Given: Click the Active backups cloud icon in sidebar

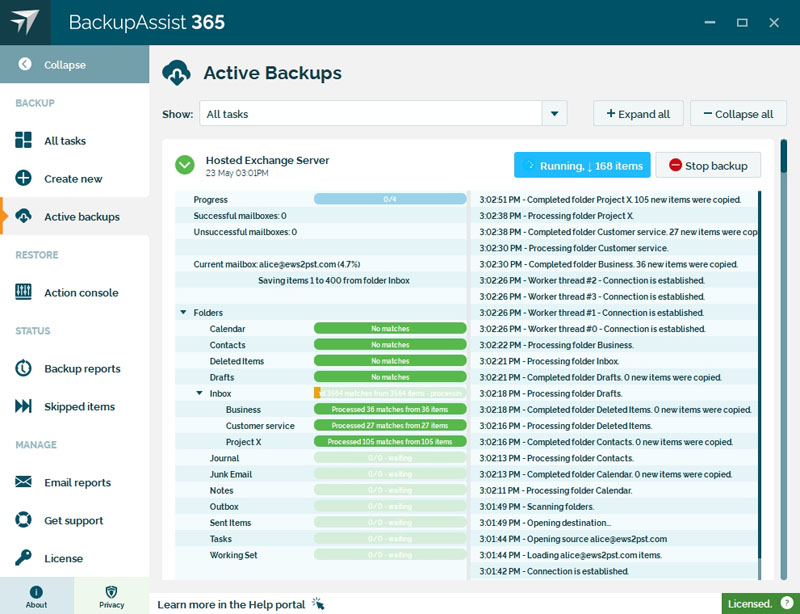Looking at the screenshot, I should tap(23, 216).
